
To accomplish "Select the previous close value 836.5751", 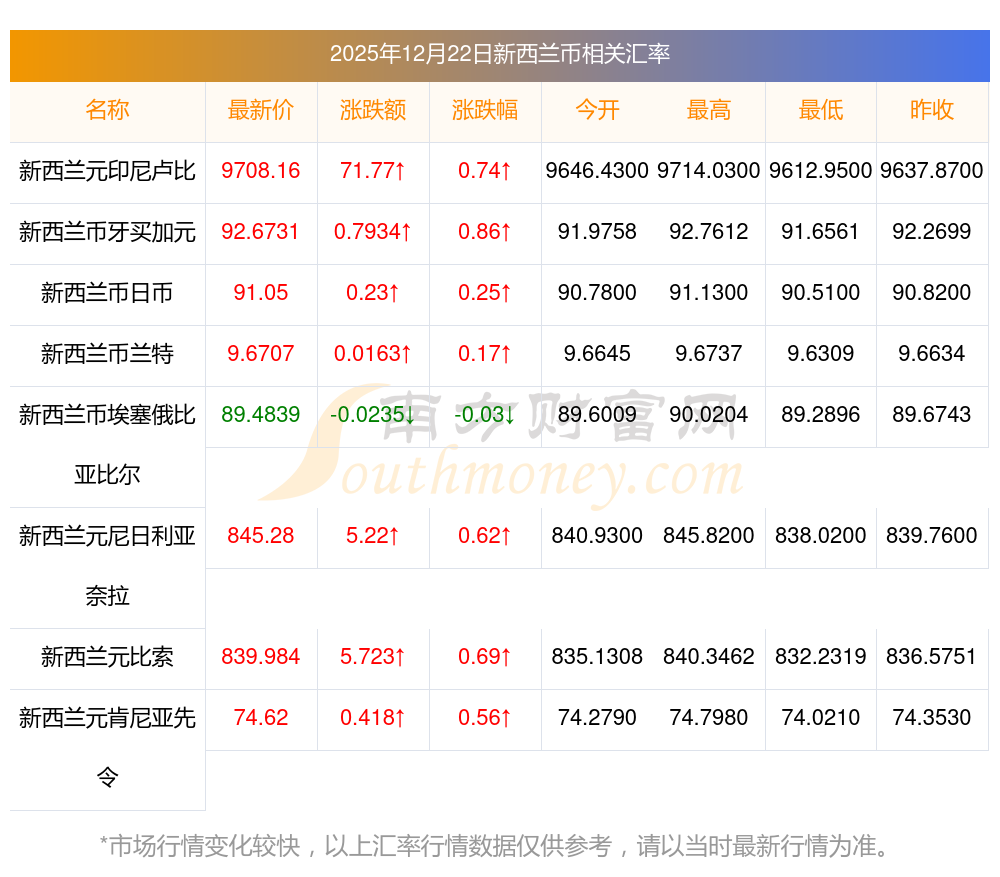I will pos(932,657).
